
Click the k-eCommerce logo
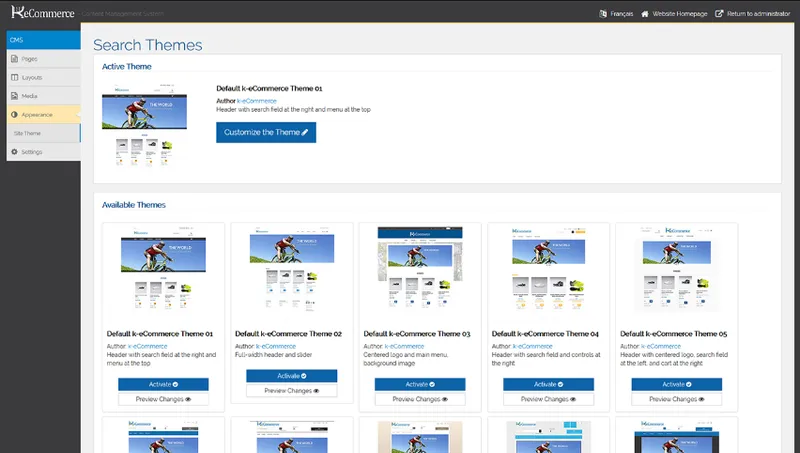(x=43, y=12)
